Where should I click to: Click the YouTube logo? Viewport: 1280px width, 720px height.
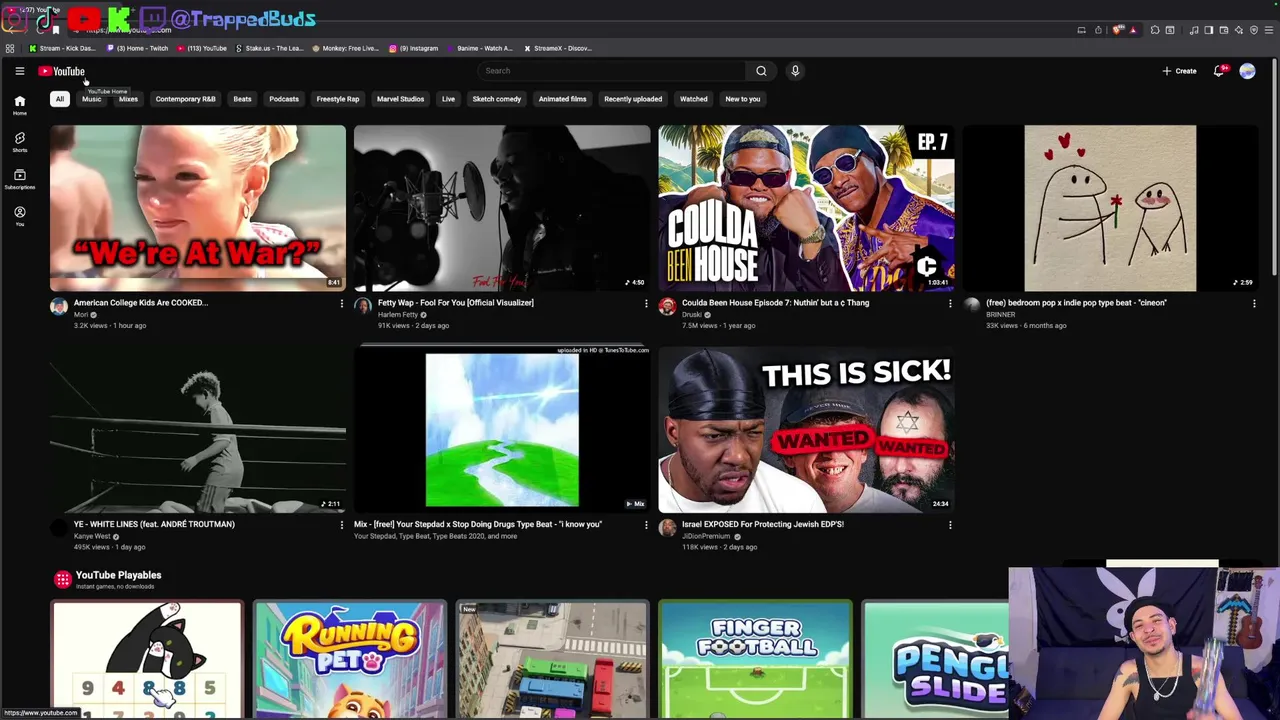(x=62, y=71)
